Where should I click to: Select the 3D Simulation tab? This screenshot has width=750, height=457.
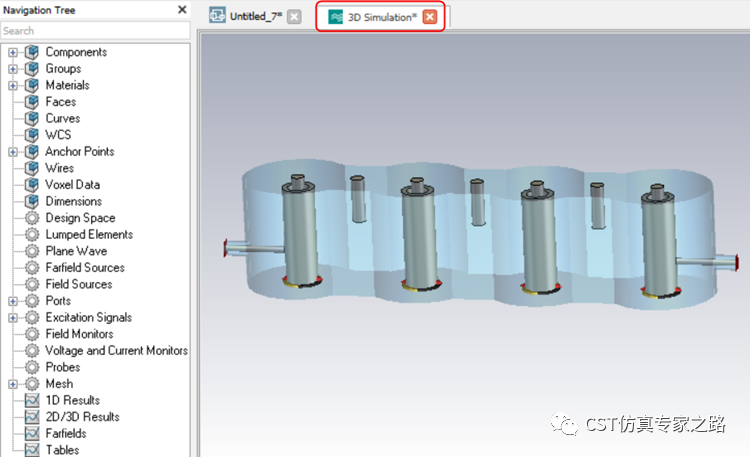click(x=382, y=17)
